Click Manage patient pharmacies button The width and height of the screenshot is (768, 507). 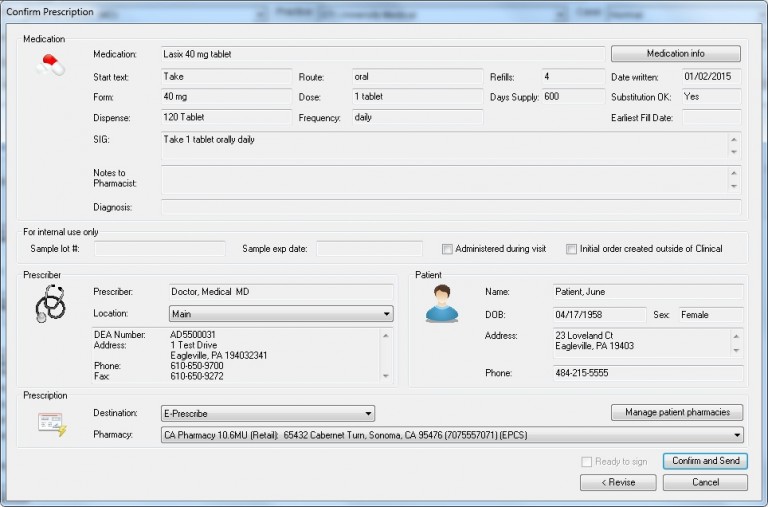[677, 412]
